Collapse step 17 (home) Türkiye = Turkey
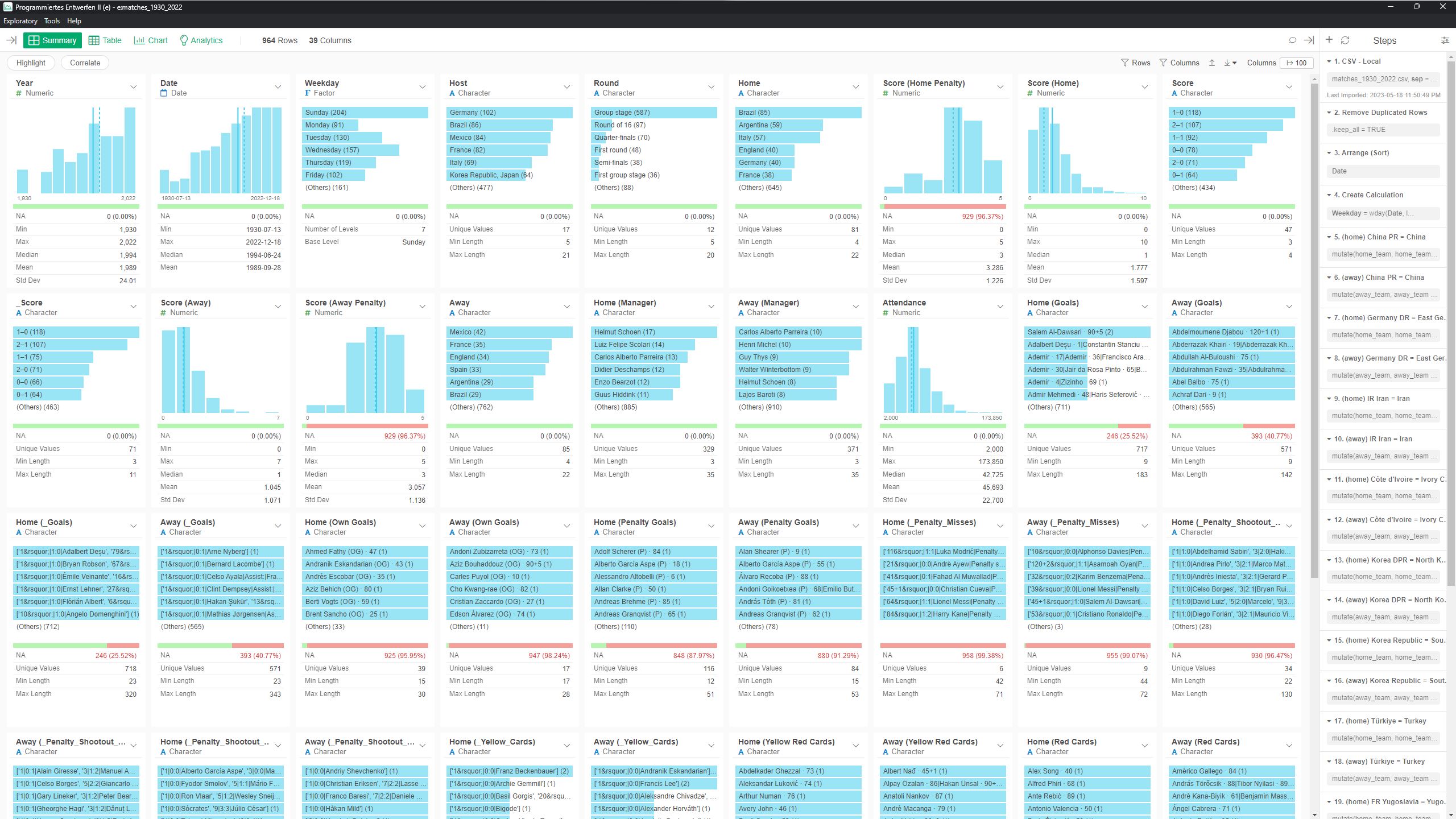Image resolution: width=1456 pixels, height=819 pixels. pos(1329,721)
